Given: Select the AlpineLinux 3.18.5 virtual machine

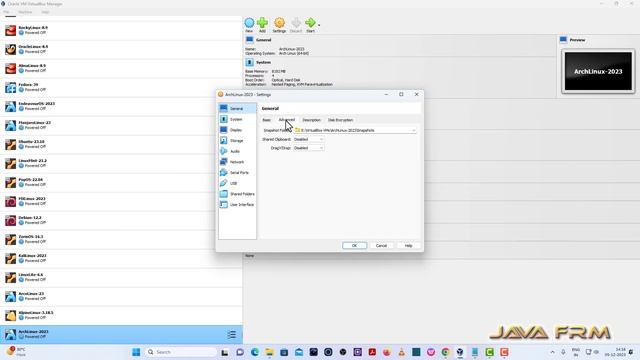Looking at the screenshot, I should (x=121, y=315).
